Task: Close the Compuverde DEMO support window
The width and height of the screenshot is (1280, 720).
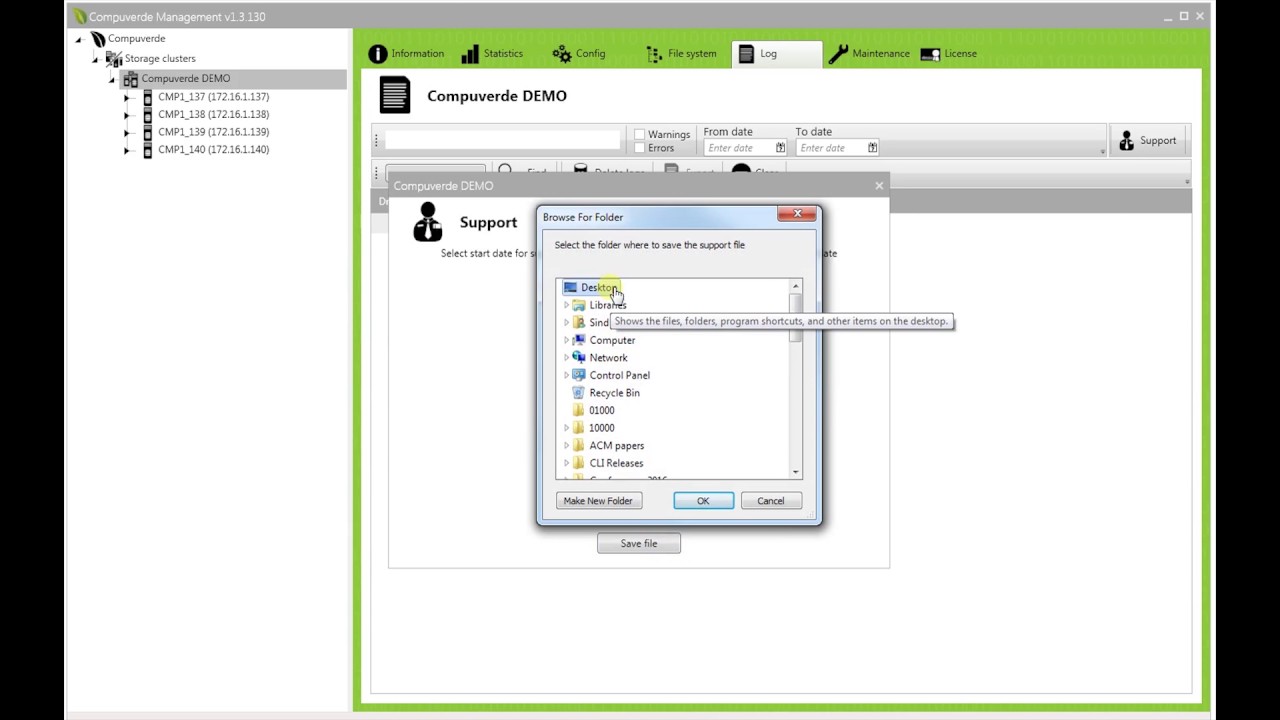Action: 879,186
